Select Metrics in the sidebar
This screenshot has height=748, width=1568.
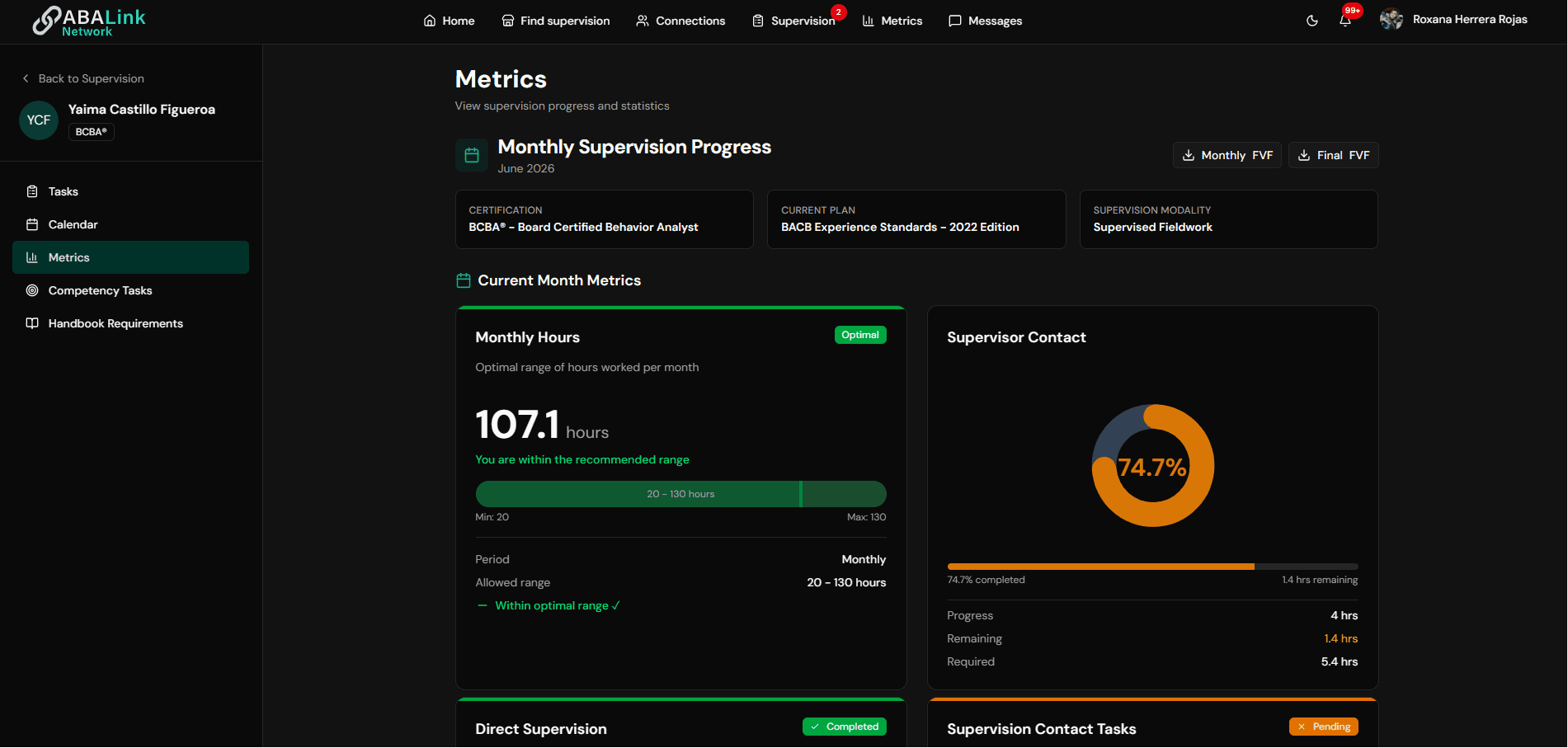130,257
